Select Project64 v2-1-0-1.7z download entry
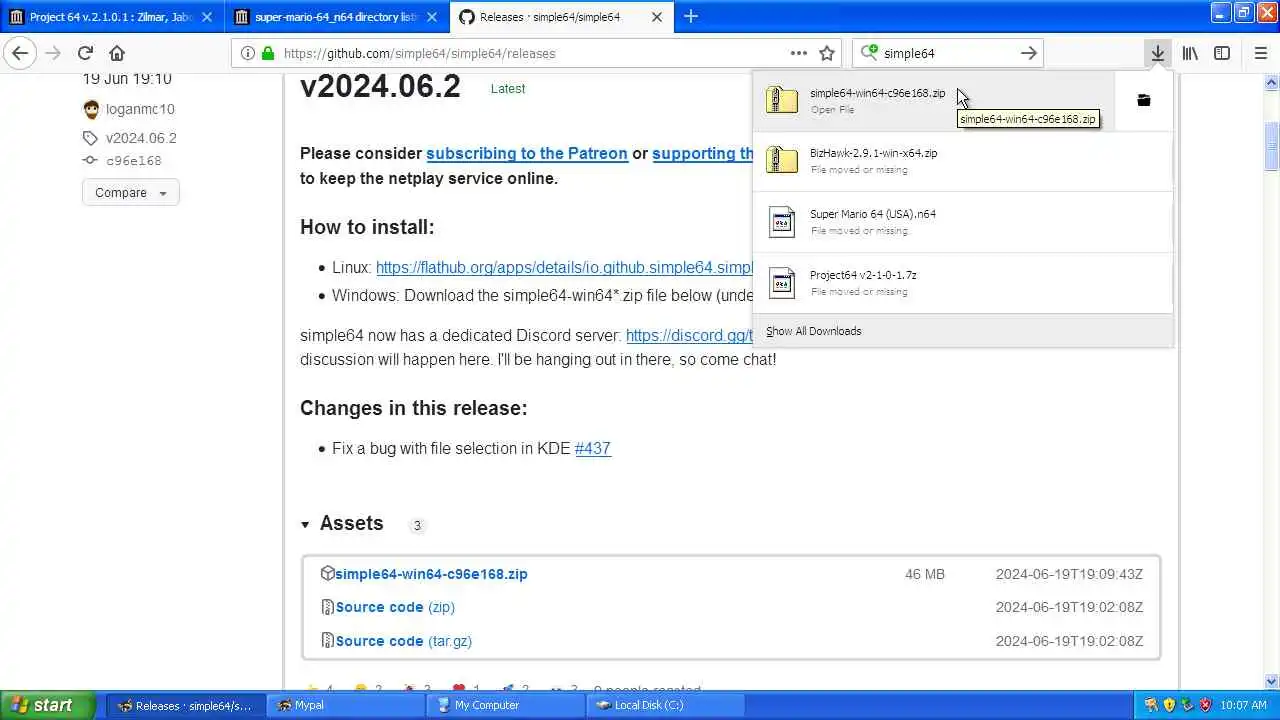Screen dimensions: 1280x720 point(962,283)
